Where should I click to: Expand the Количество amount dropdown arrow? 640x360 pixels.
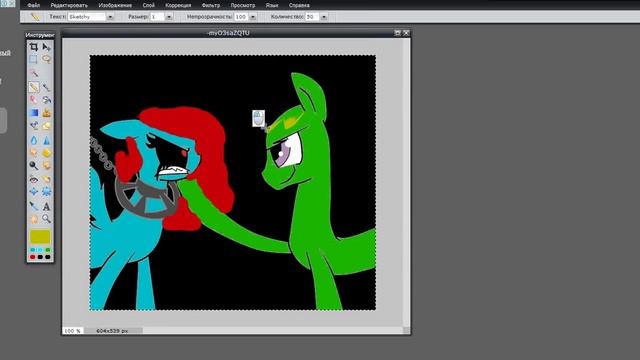click(x=324, y=17)
